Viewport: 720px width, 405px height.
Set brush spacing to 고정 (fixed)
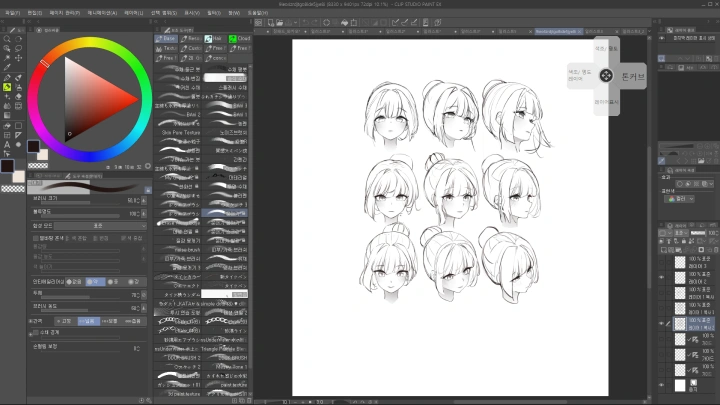tap(64, 321)
